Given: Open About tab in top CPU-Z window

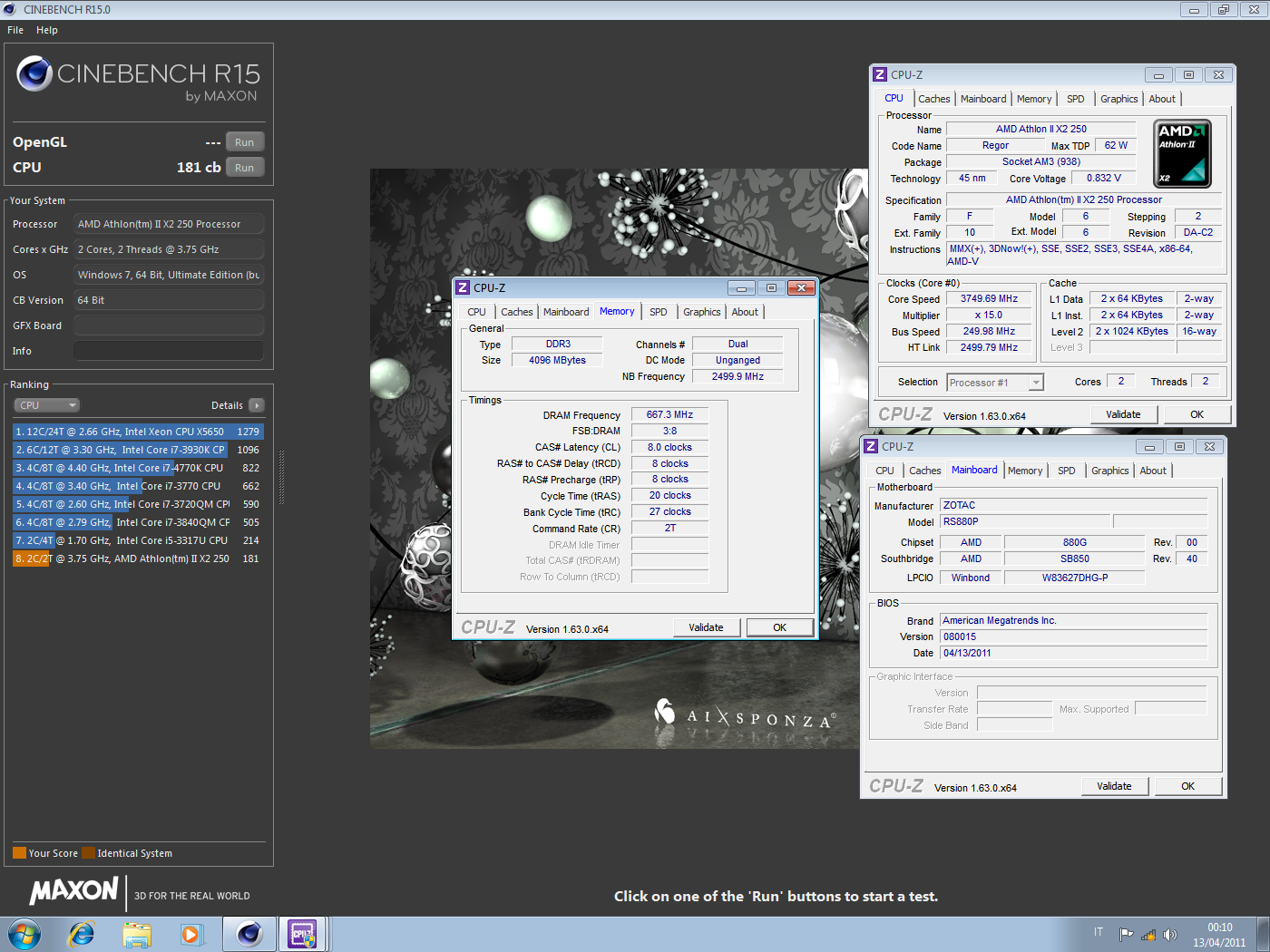Looking at the screenshot, I should tap(1162, 99).
